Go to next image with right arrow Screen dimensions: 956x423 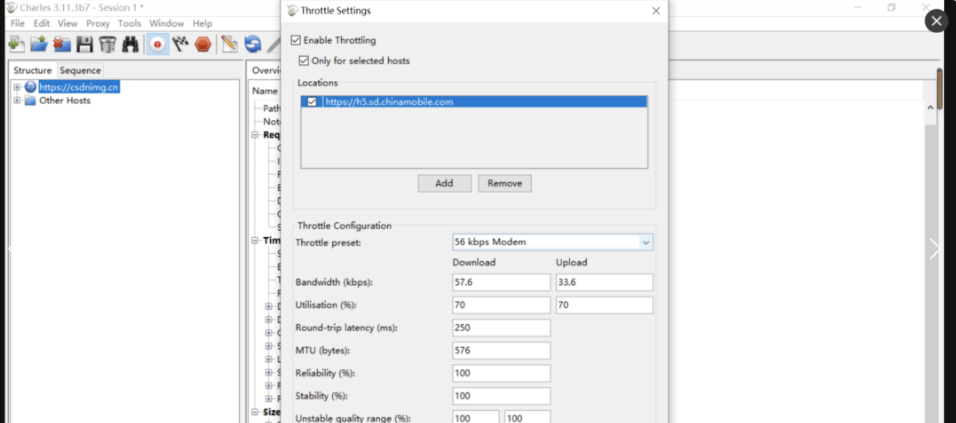coord(935,249)
